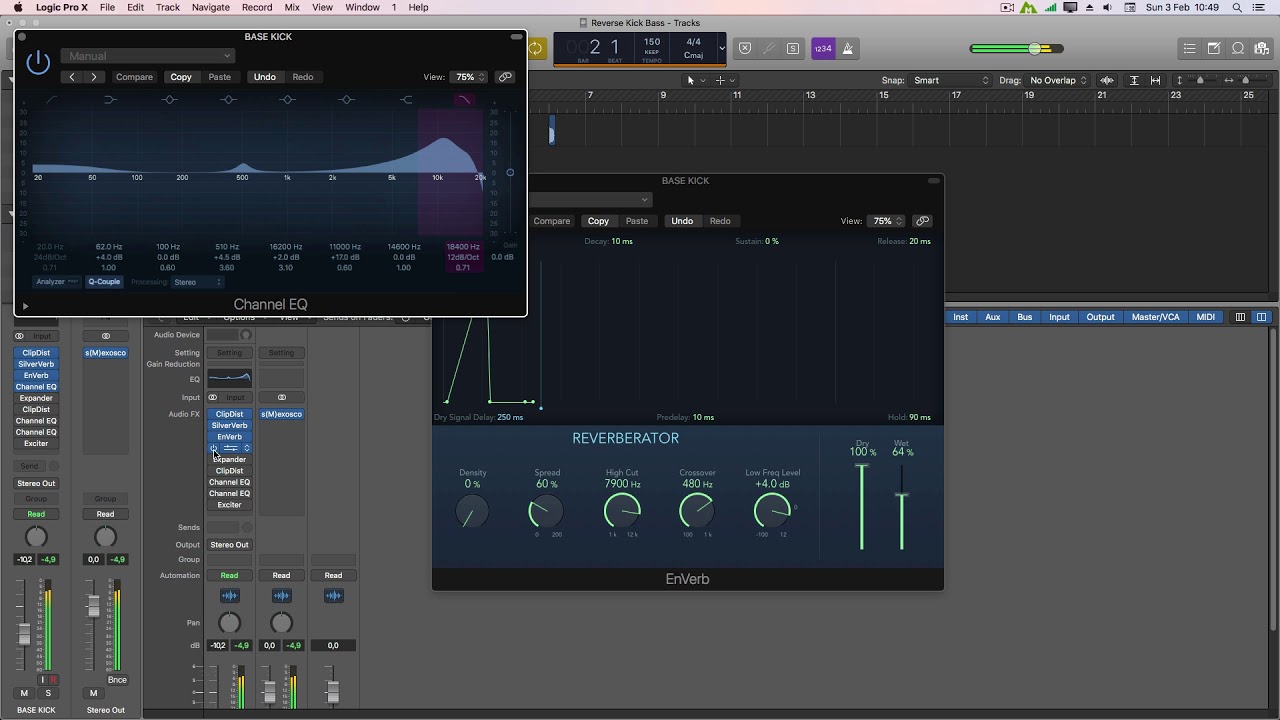This screenshot has height=720, width=1280.
Task: Open the Drag No Overlap dropdown
Action: [1057, 80]
